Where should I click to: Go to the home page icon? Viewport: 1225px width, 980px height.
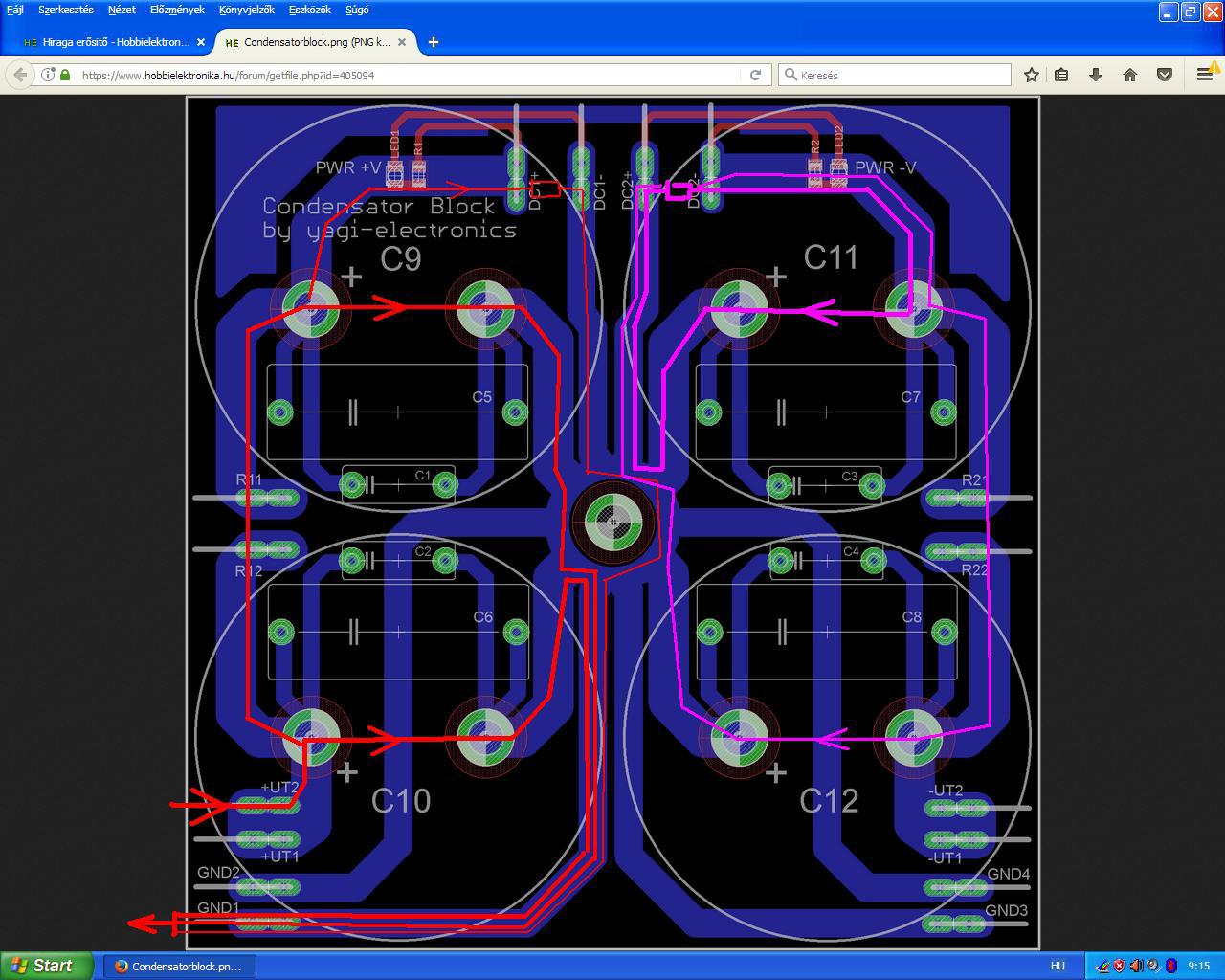pos(1130,75)
